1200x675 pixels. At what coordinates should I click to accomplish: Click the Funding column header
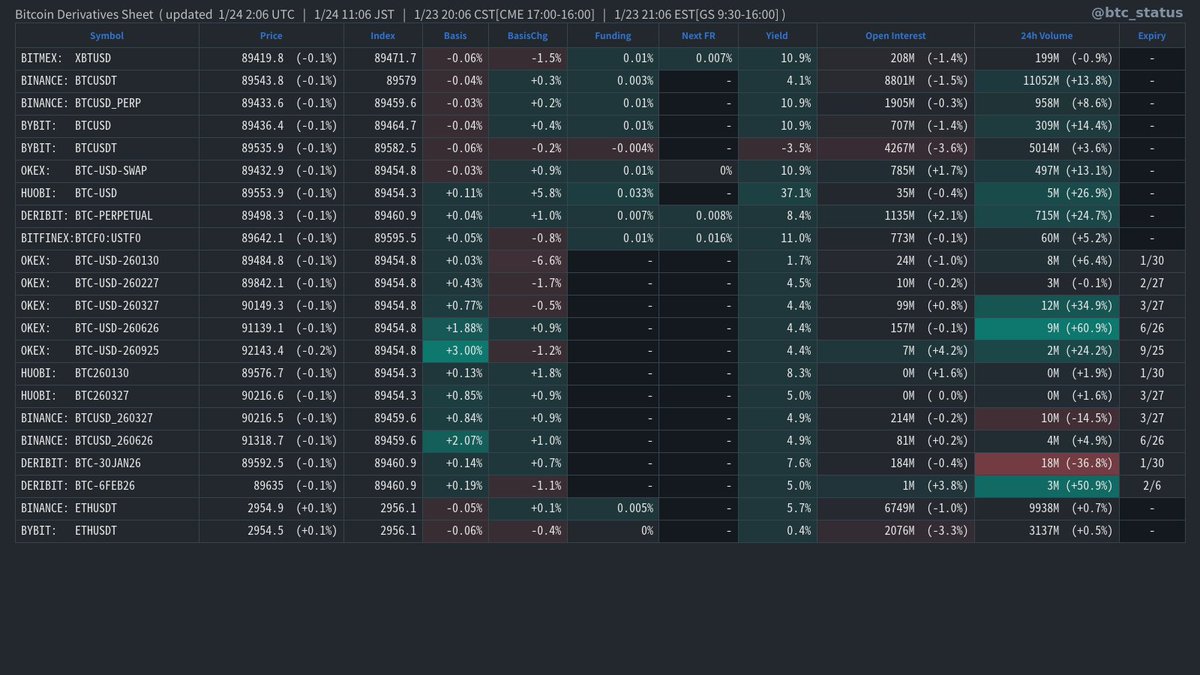click(612, 35)
